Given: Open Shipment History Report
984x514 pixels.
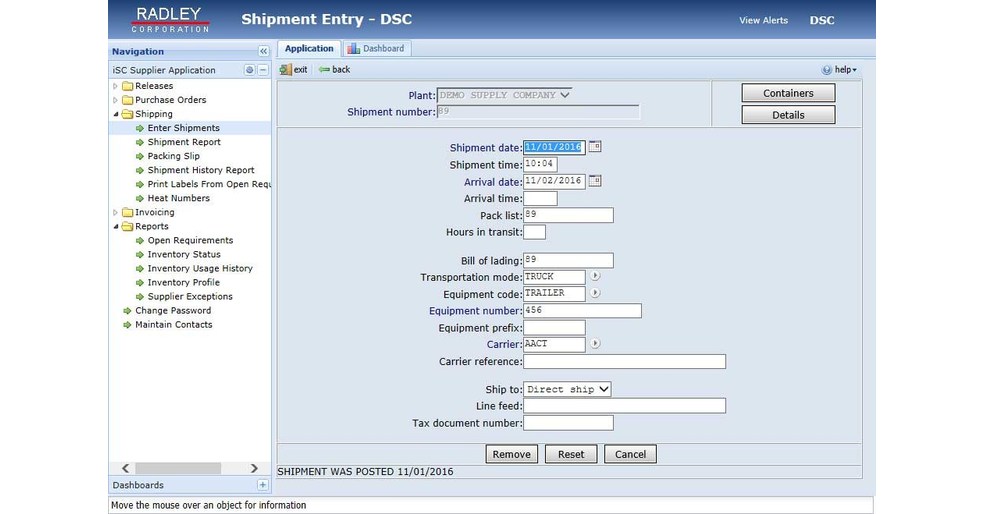Looking at the screenshot, I should tap(201, 170).
